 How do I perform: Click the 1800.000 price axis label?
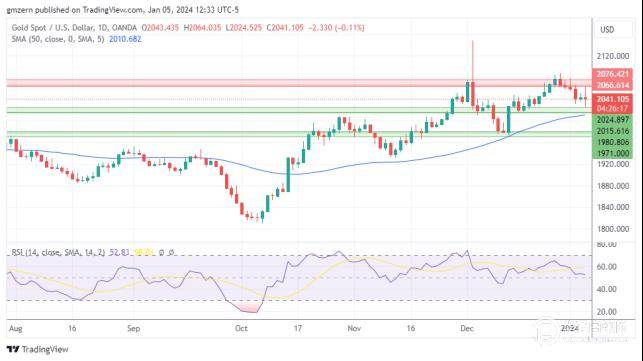613,229
